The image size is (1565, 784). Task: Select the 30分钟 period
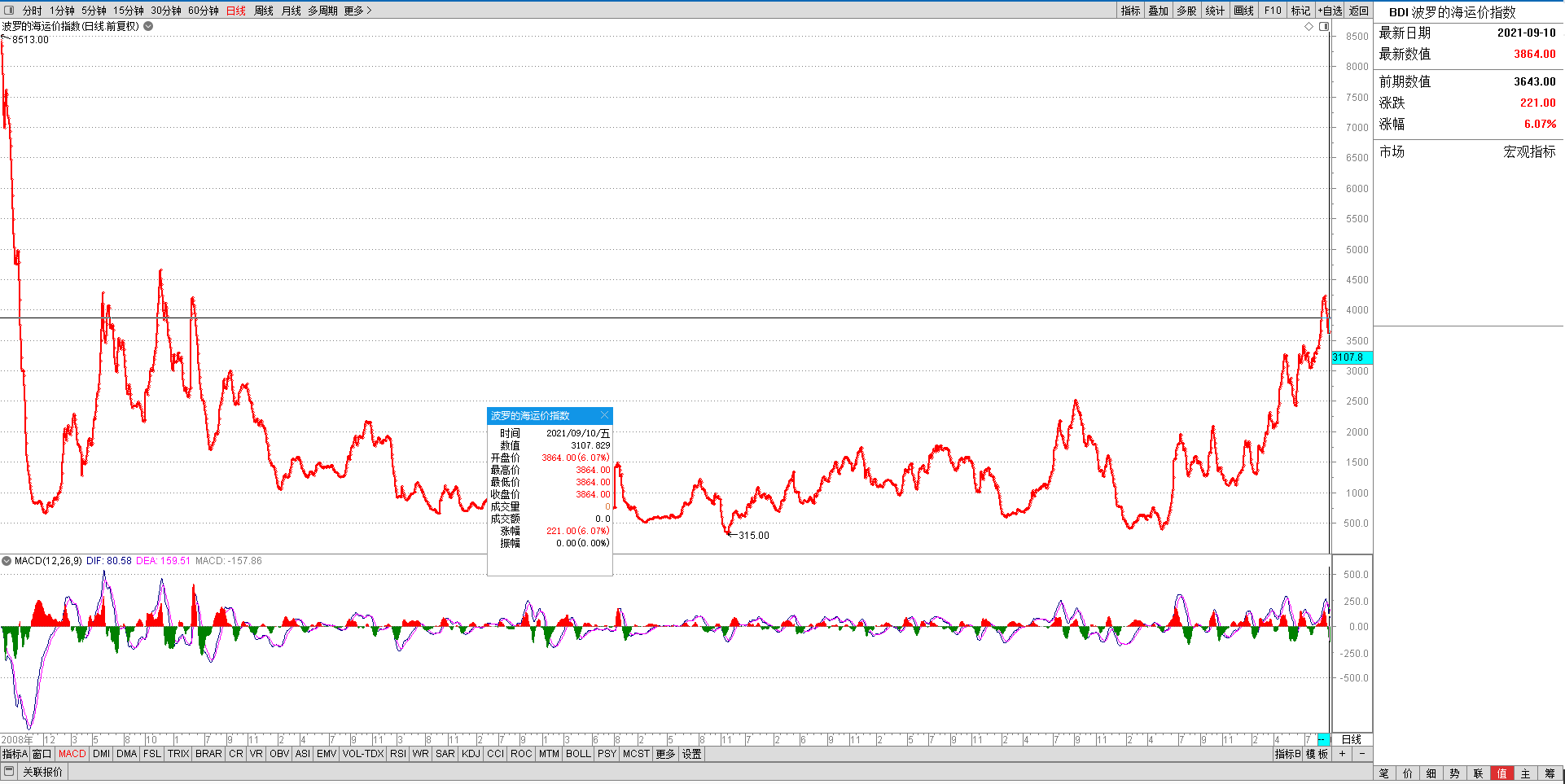pyautogui.click(x=165, y=11)
